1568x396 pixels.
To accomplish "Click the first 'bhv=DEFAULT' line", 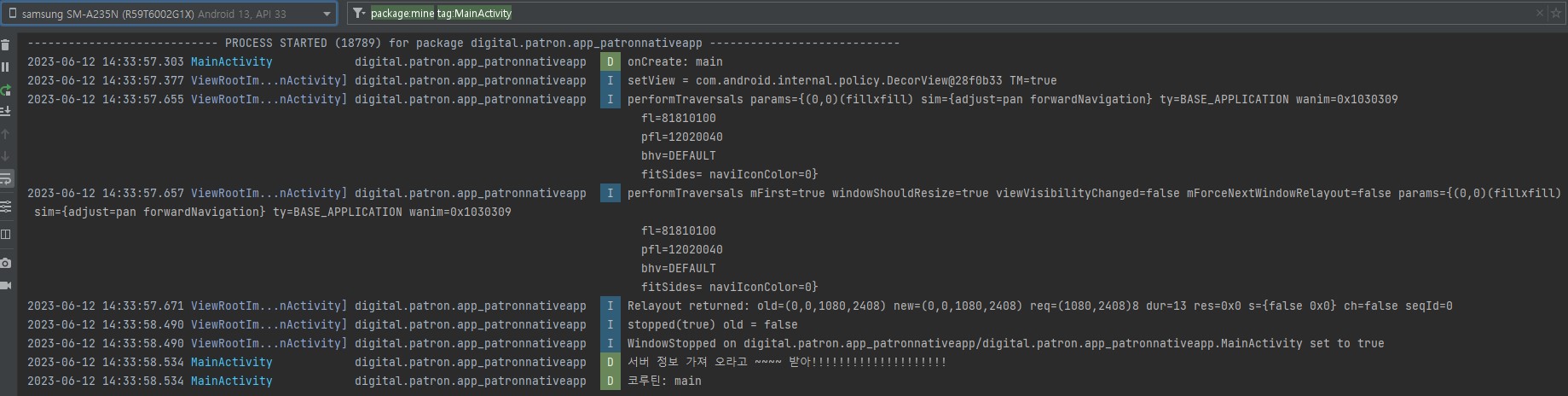I will coord(679,155).
